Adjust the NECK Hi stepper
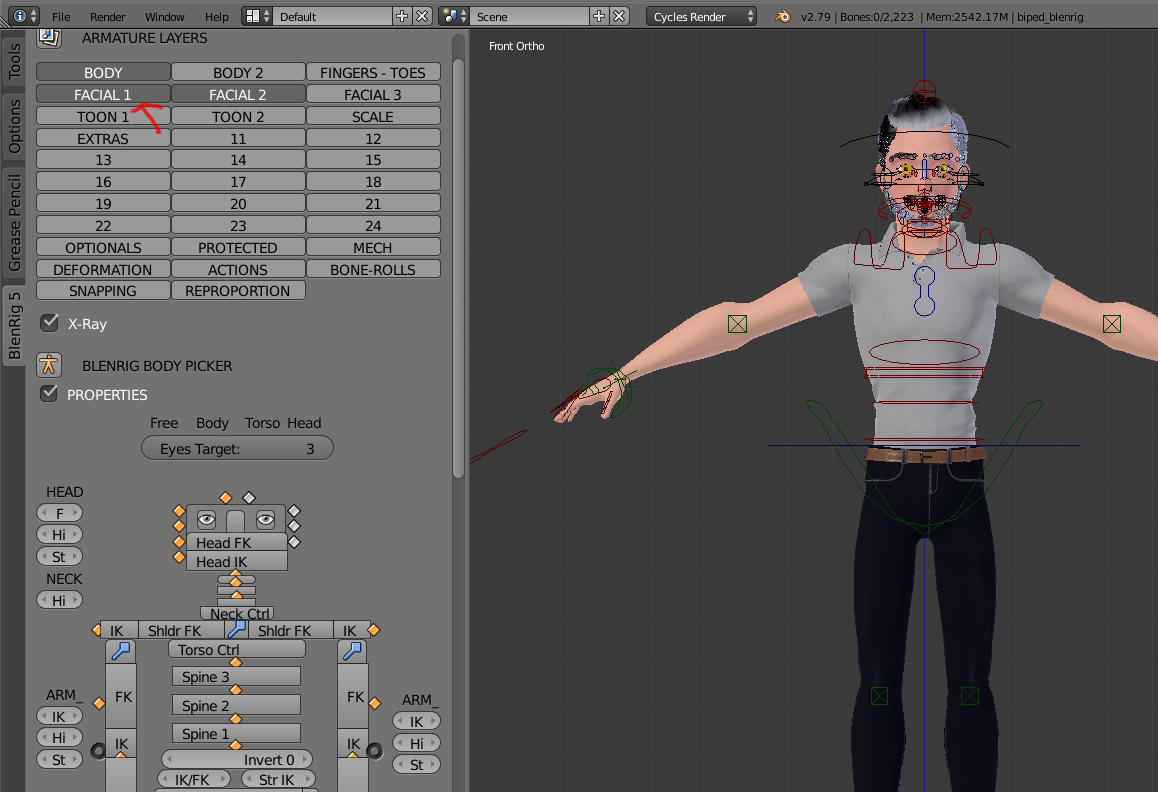The image size is (1158, 792). [59, 600]
